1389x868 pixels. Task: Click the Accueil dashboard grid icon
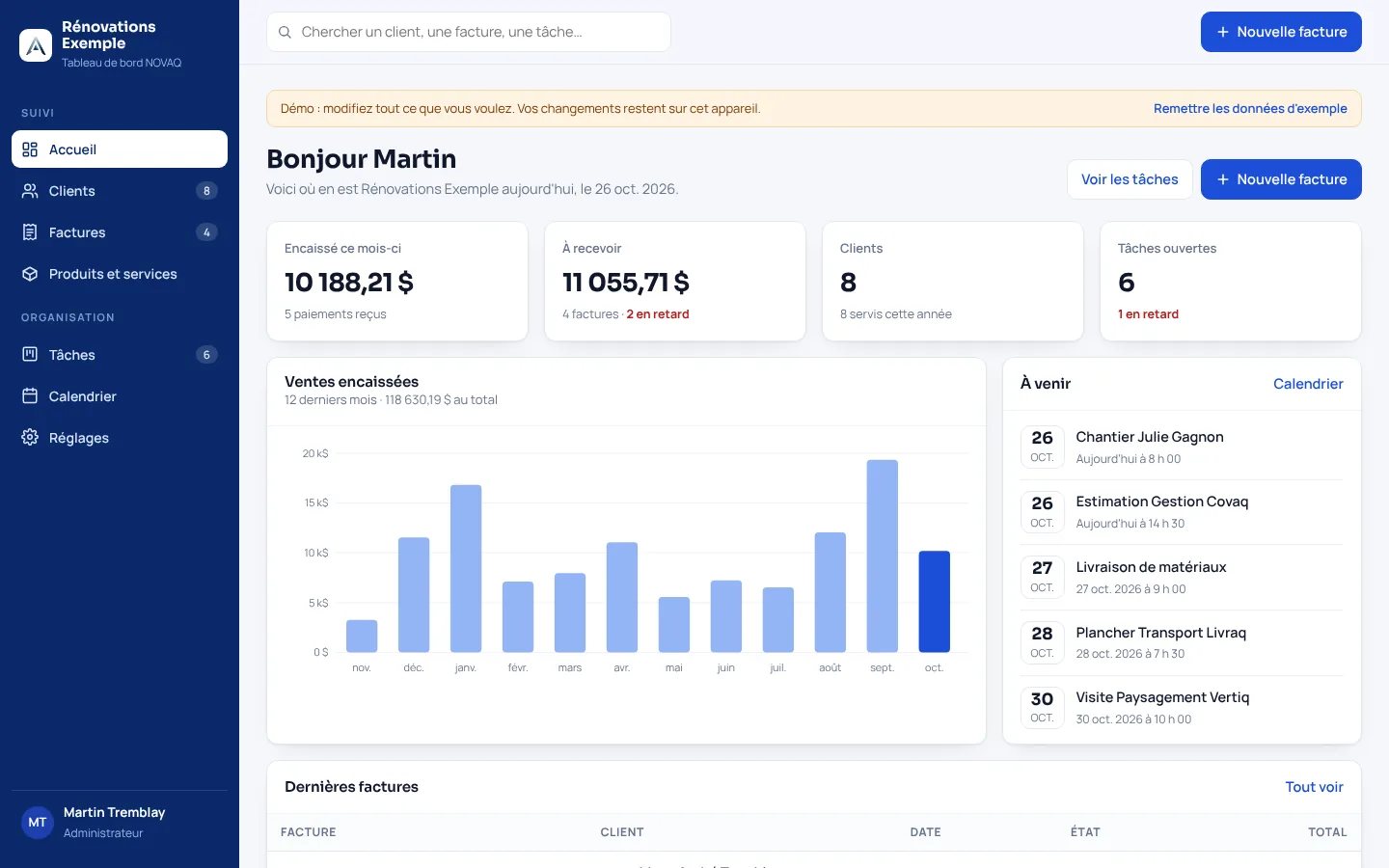click(x=30, y=149)
